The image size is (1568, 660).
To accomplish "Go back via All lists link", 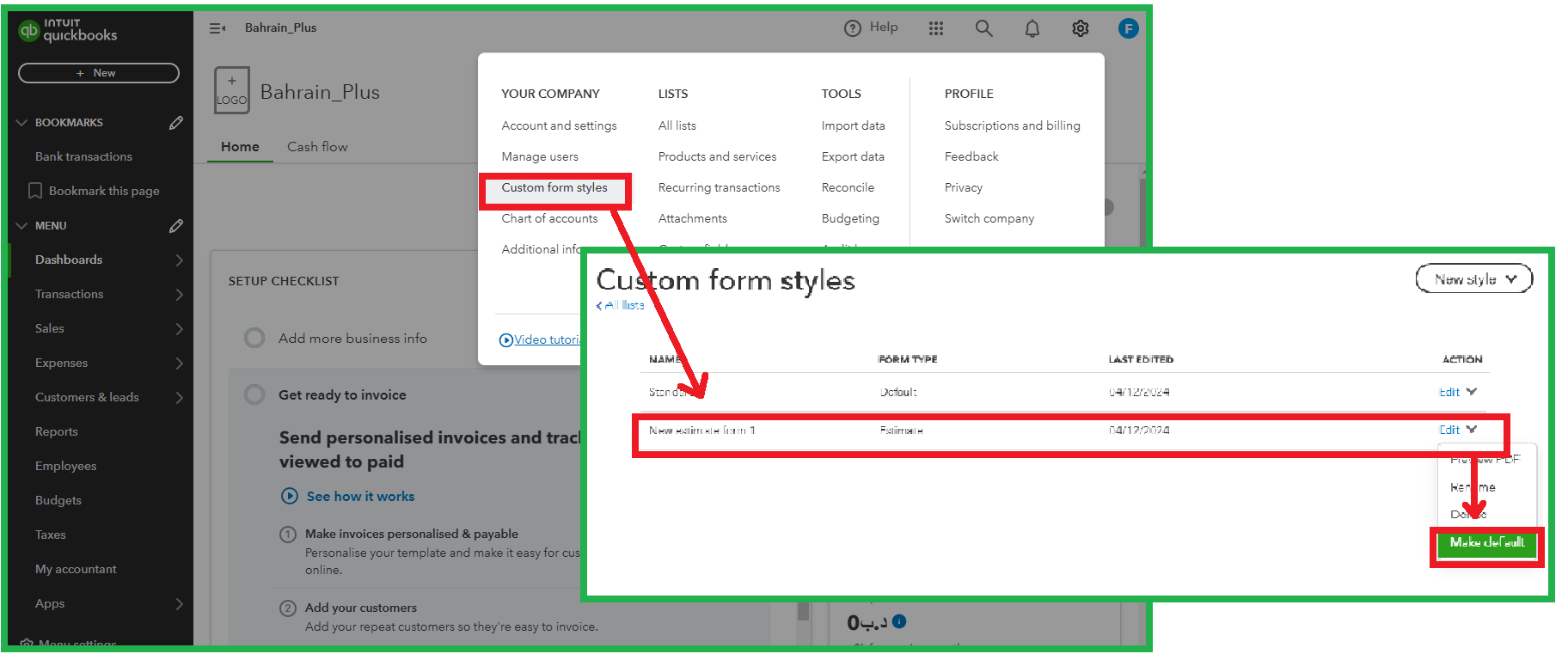I will point(620,305).
